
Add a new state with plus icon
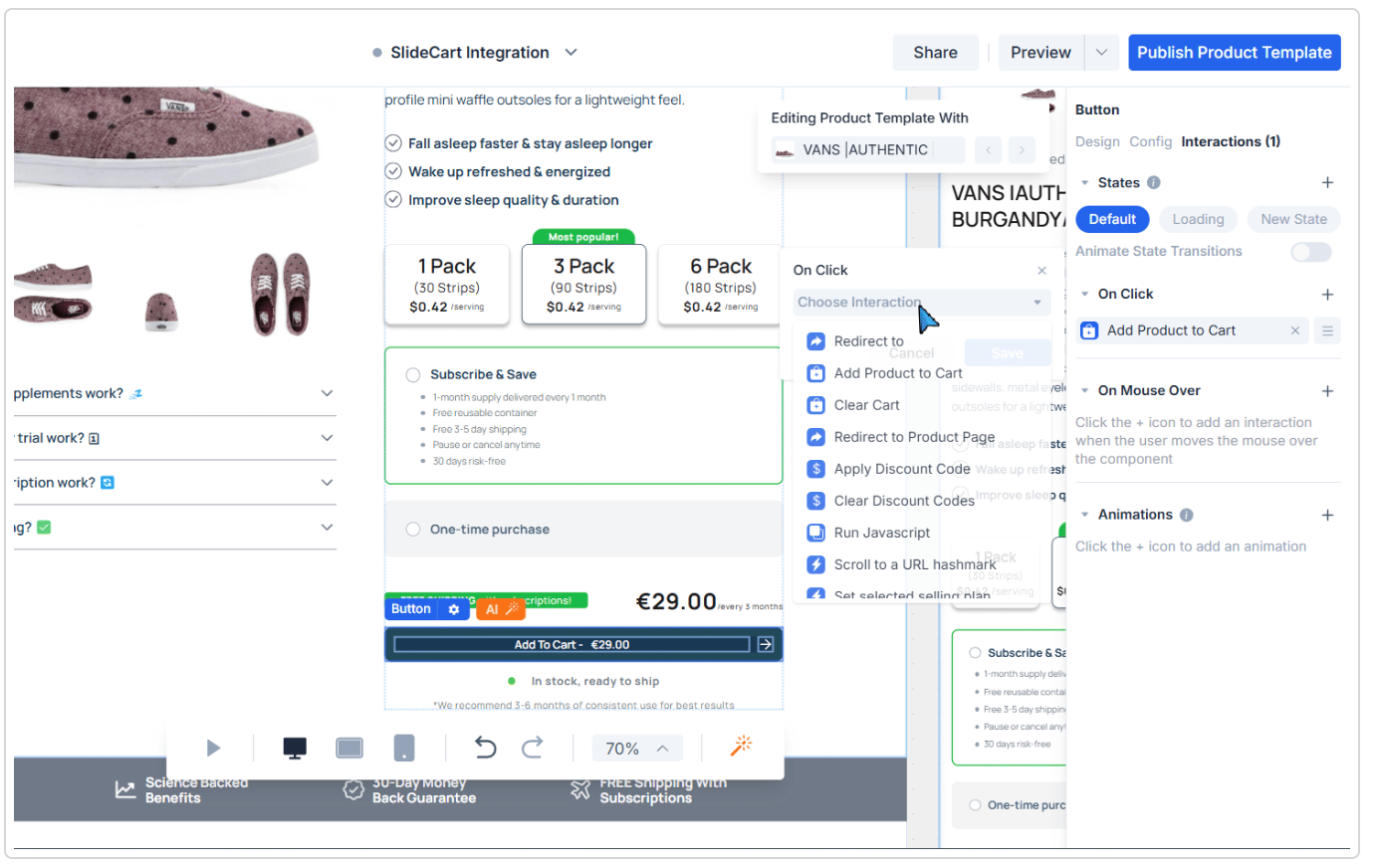point(1327,182)
